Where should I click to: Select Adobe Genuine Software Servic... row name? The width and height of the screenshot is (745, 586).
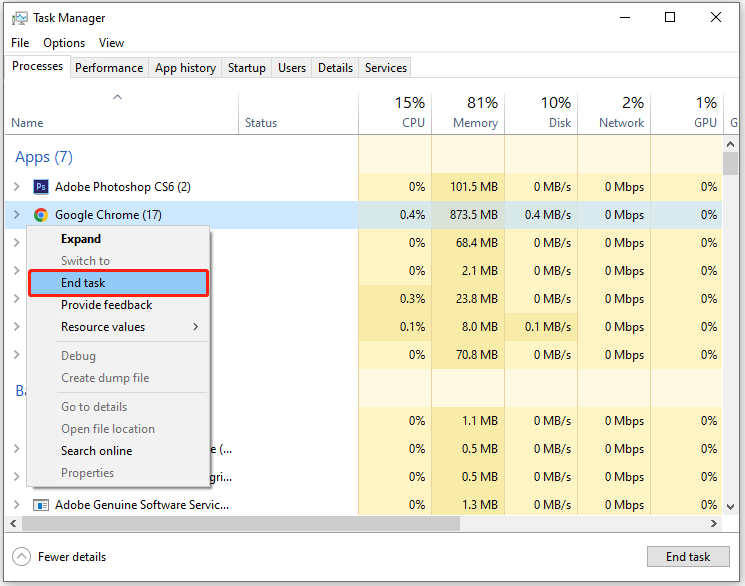[x=142, y=505]
